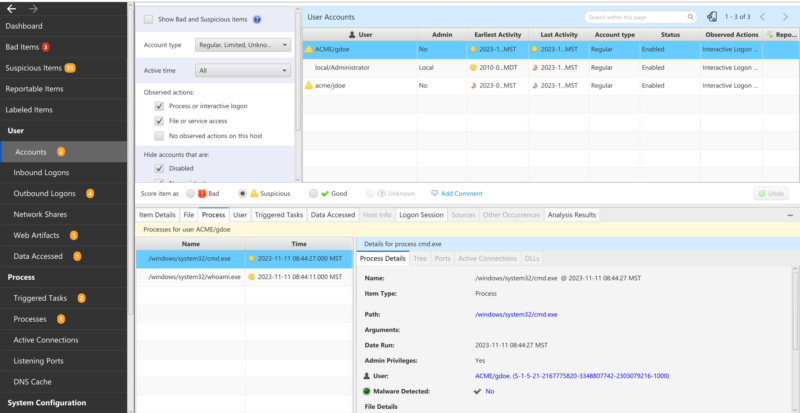Viewport: 800px width, 413px height.
Task: Open the Triggered Tasks tab
Action: point(279,215)
